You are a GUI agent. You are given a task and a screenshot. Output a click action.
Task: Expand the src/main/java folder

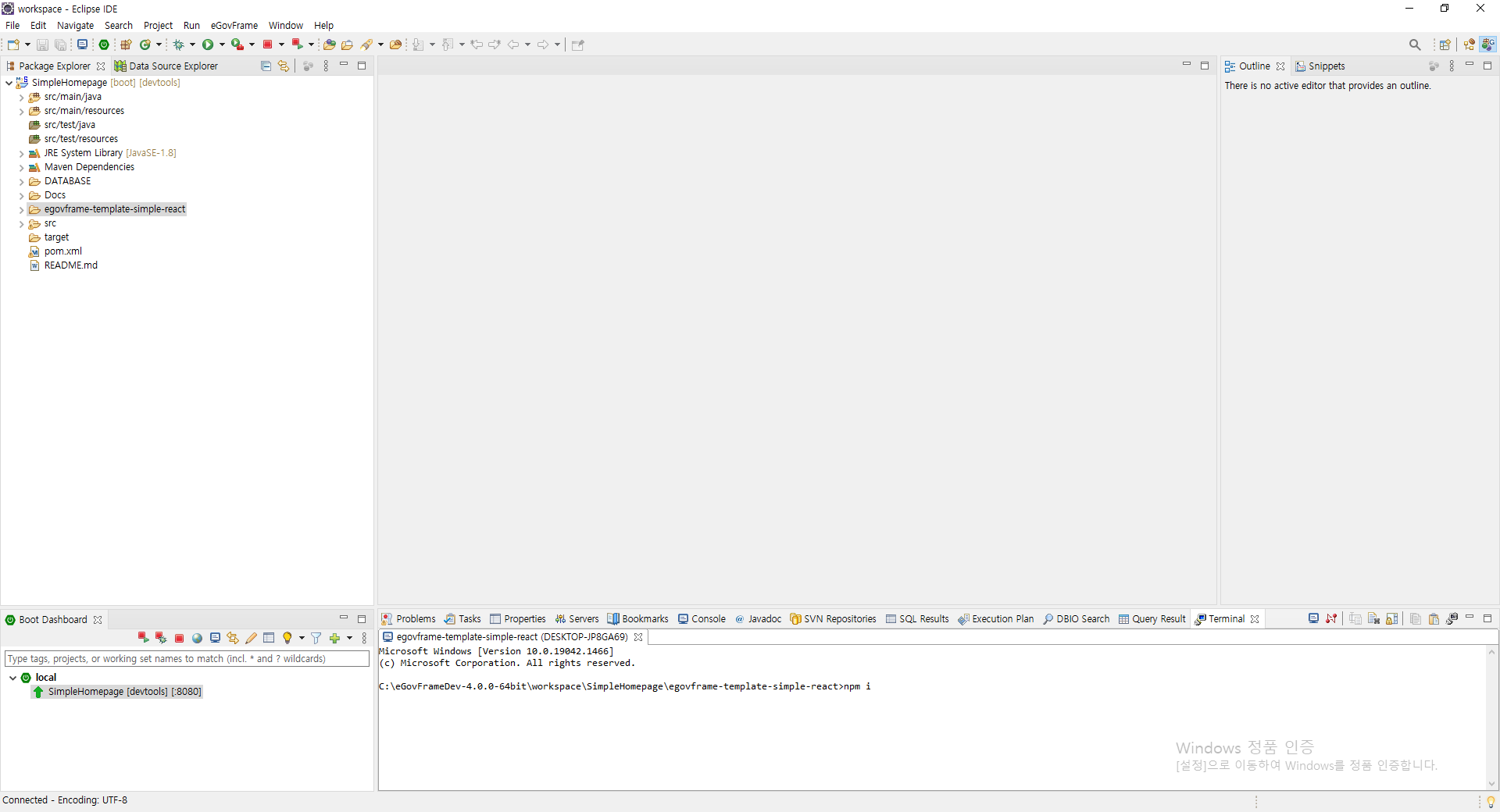coord(21,98)
